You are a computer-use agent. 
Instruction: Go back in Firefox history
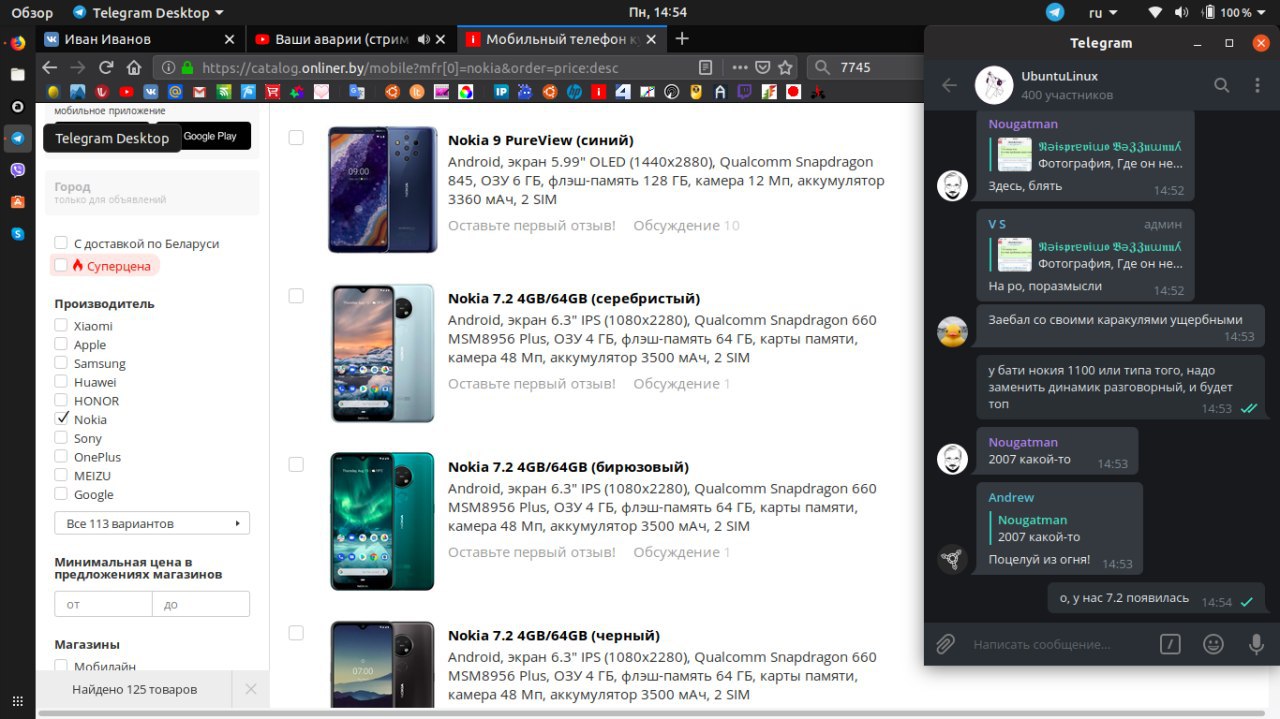pyautogui.click(x=50, y=68)
